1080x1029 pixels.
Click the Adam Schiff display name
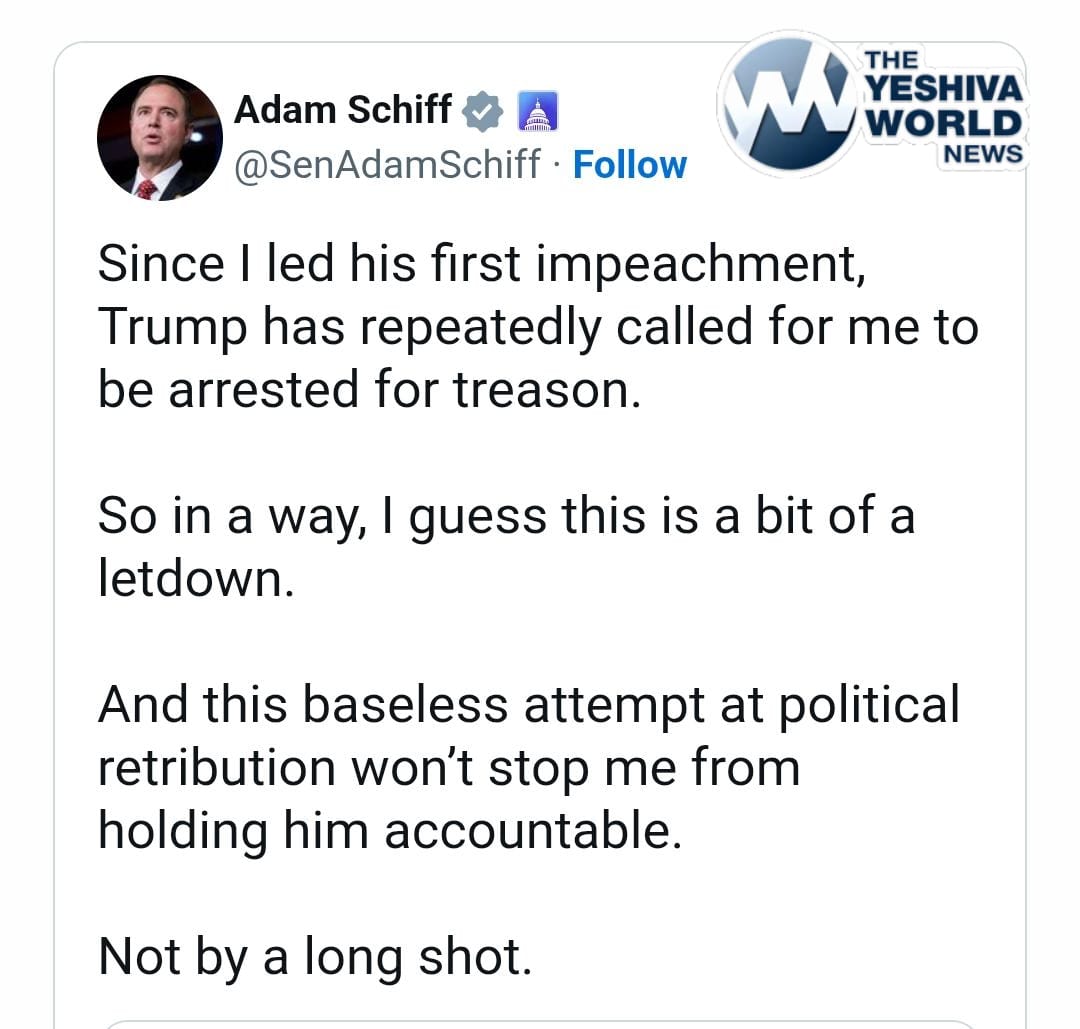pos(342,109)
